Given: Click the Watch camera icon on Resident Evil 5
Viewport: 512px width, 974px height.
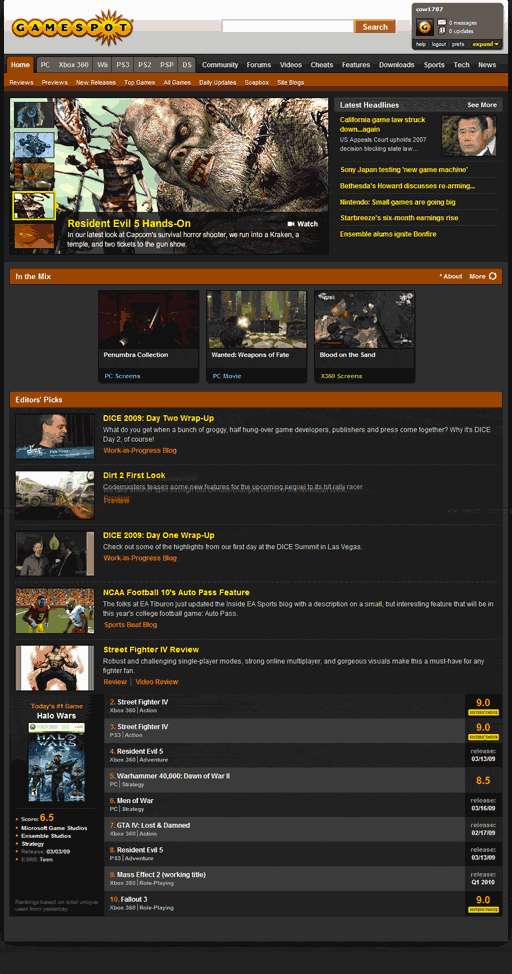Looking at the screenshot, I should 291,224.
